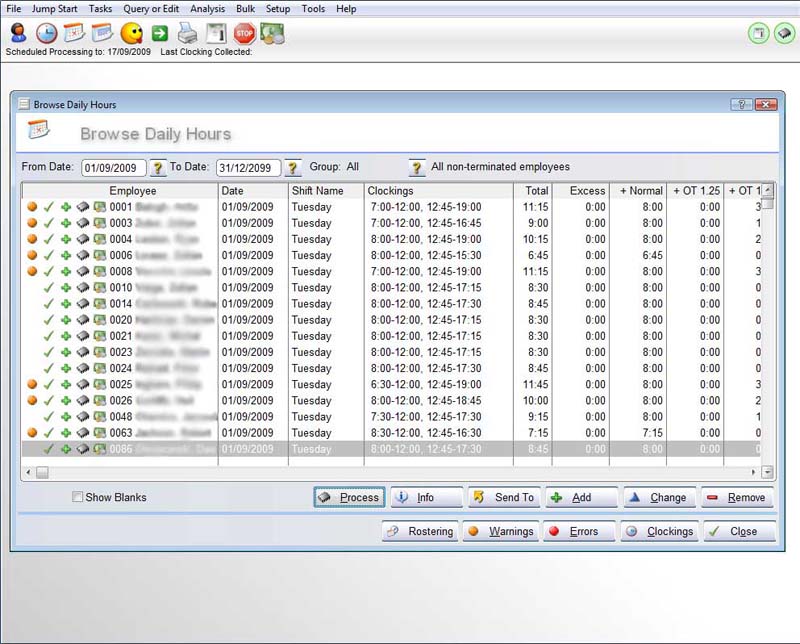Open the From Date lookup button
This screenshot has height=644, width=800.
pyautogui.click(x=158, y=168)
